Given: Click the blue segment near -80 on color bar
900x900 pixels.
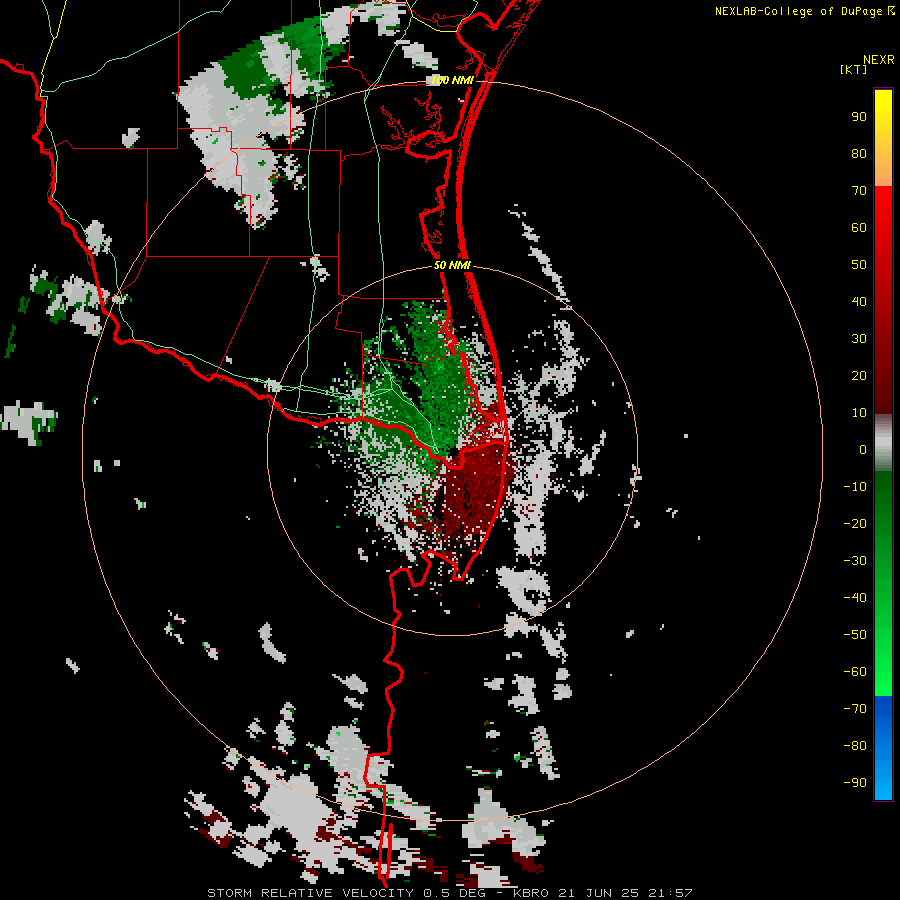Looking at the screenshot, I should click(883, 746).
